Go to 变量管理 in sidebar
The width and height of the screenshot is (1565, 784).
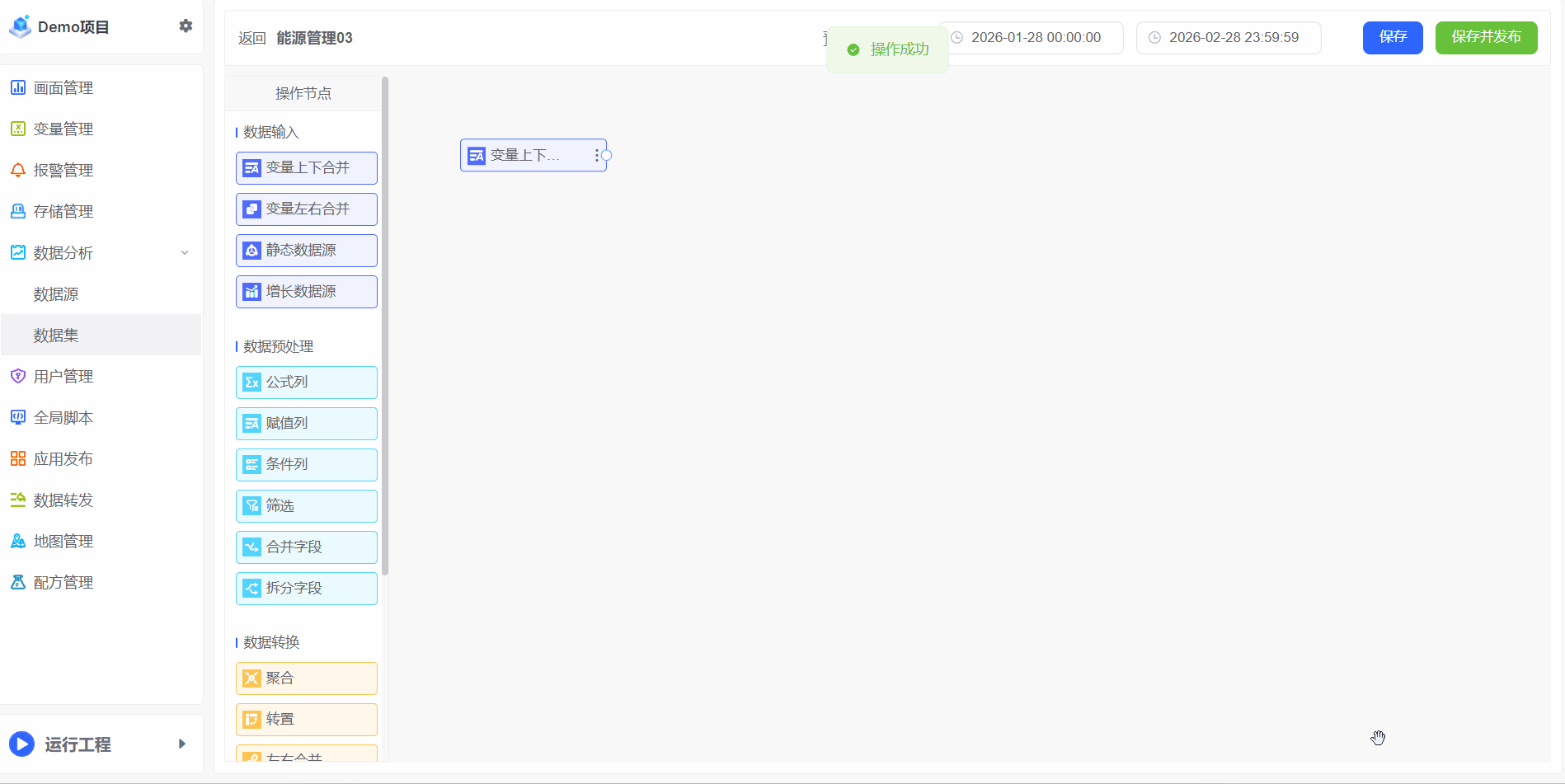tap(63, 129)
